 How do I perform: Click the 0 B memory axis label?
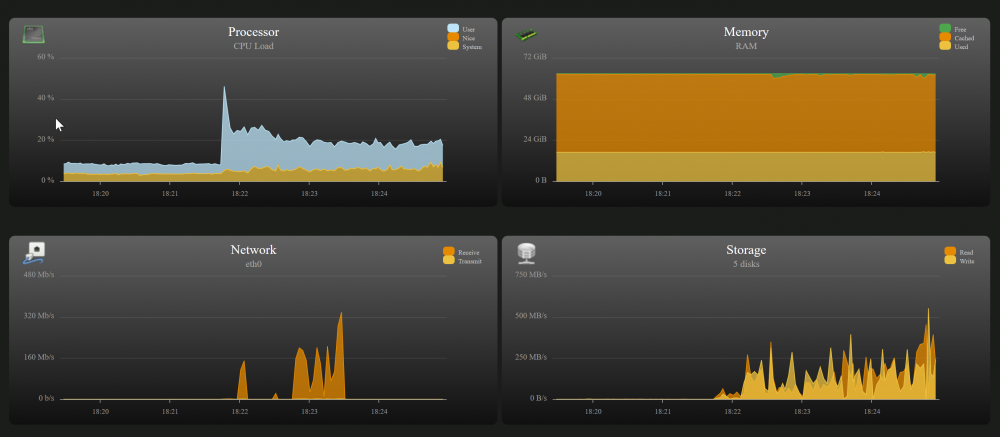(541, 181)
